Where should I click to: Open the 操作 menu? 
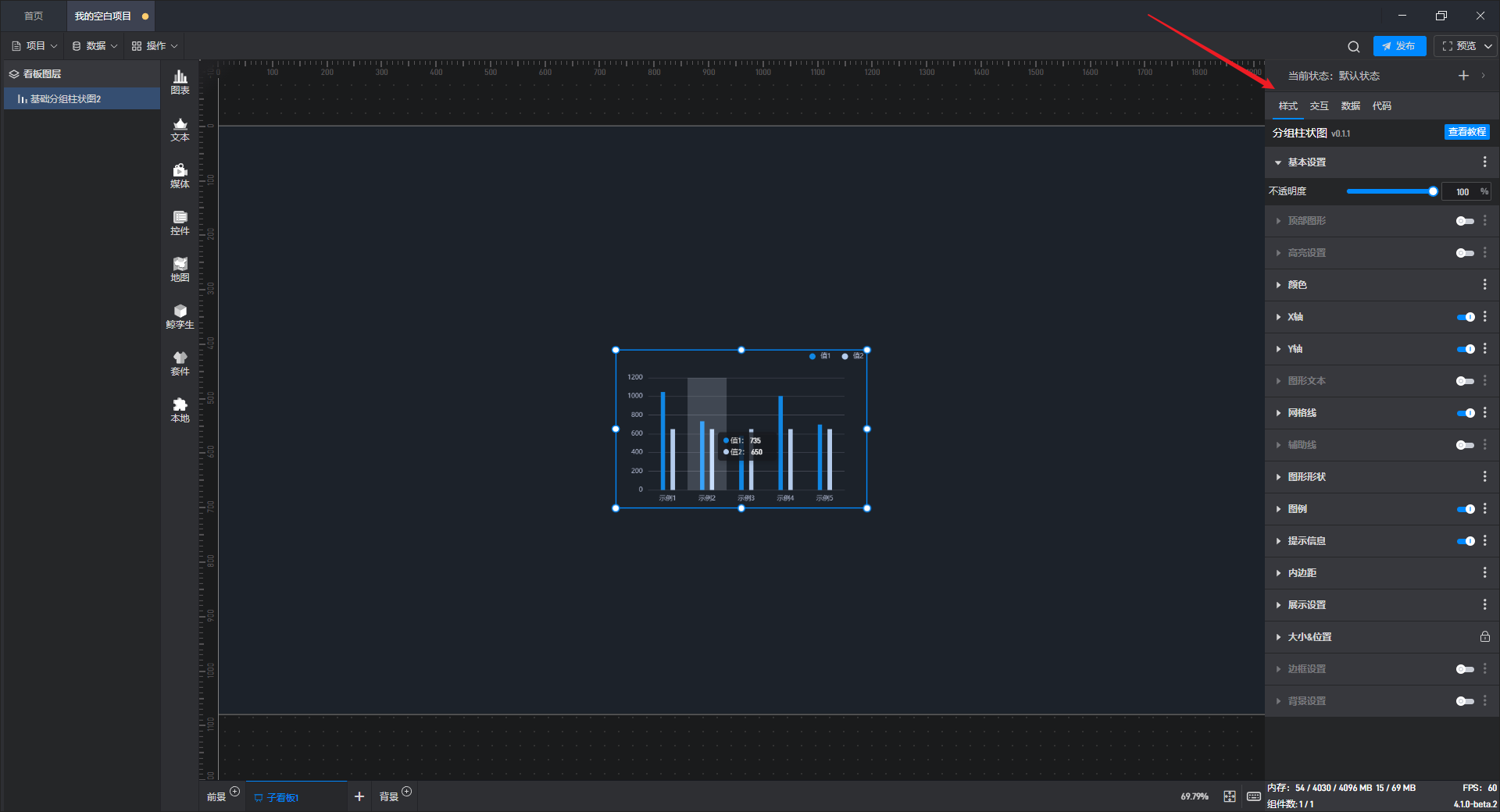tap(155, 46)
